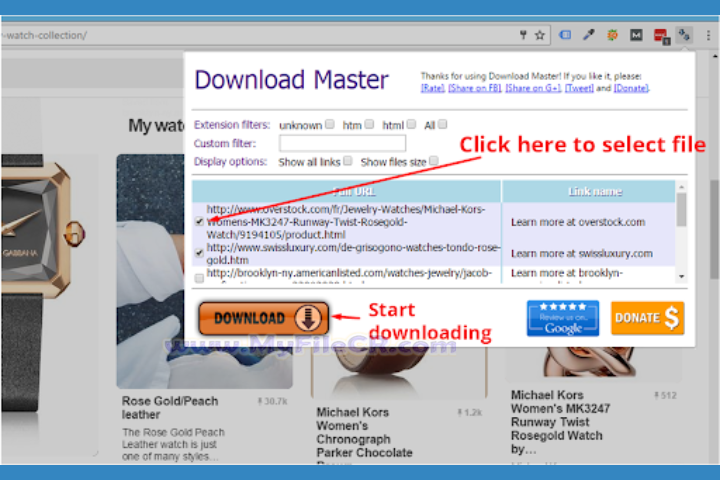Open the [Share on G+] link
Screen dimensions: 720x480
[533, 88]
